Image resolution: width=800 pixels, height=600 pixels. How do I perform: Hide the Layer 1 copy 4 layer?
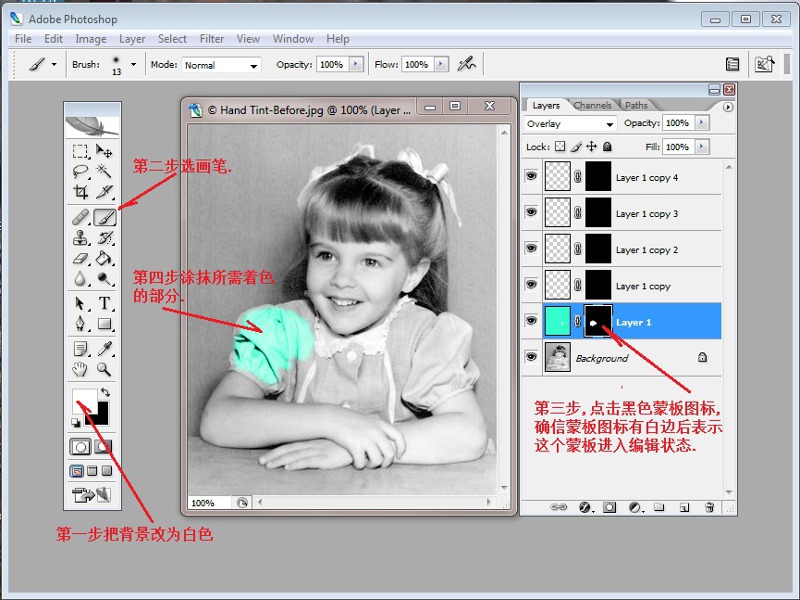(x=531, y=178)
